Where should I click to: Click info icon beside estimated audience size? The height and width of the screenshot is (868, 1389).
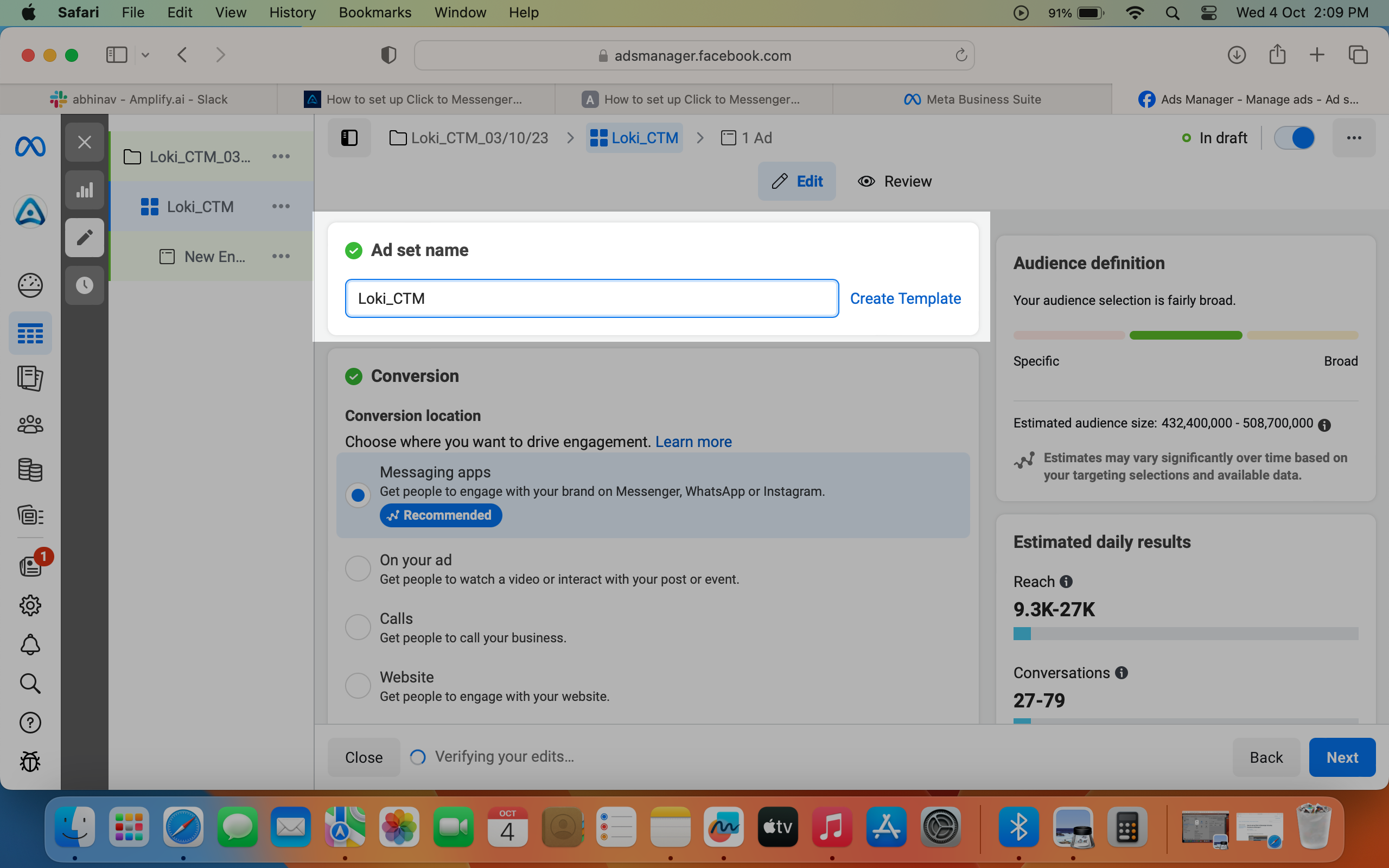click(x=1324, y=425)
